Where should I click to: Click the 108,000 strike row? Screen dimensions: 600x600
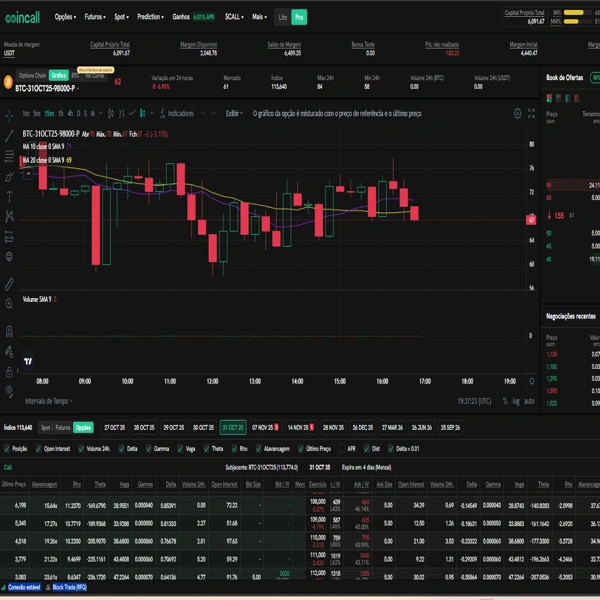click(300, 505)
